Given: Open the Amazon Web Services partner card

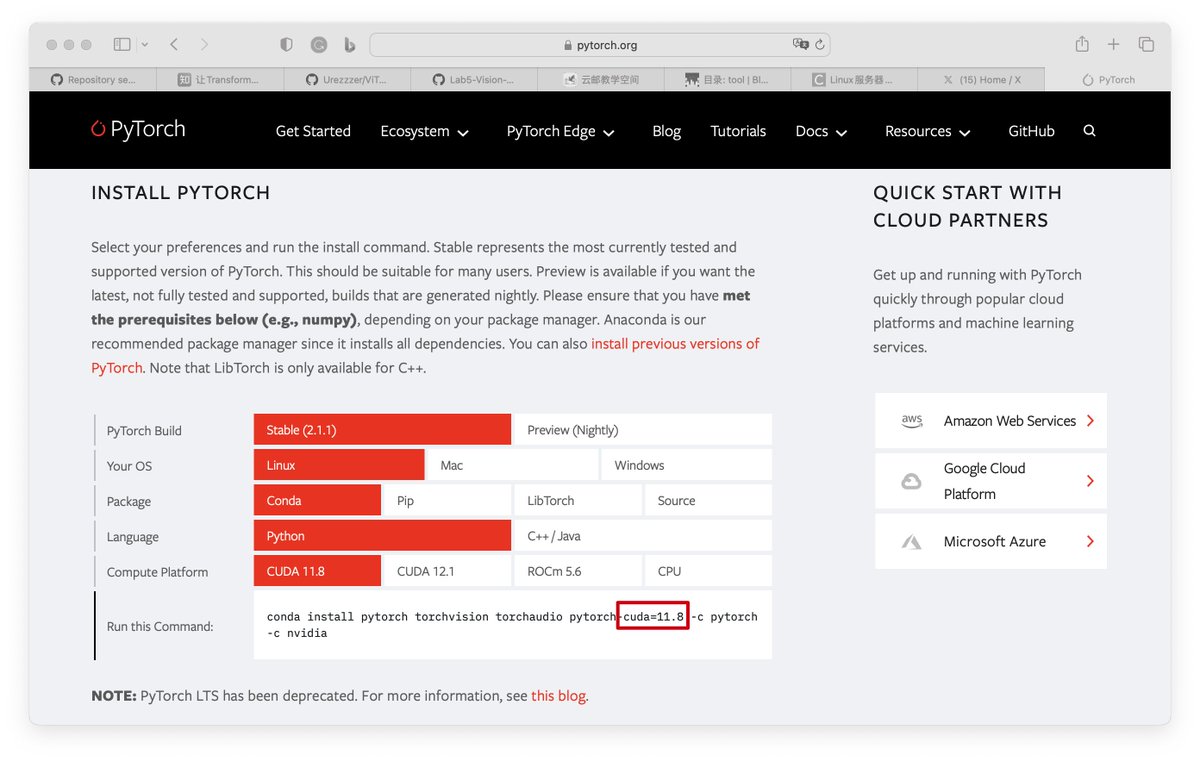Looking at the screenshot, I should tap(990, 421).
